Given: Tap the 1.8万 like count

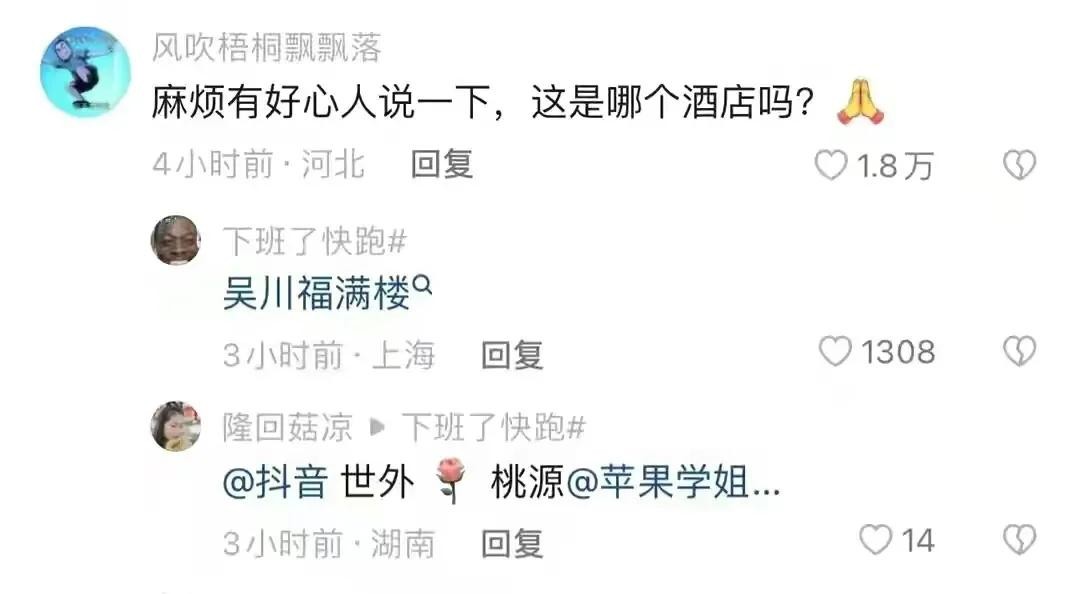Looking at the screenshot, I should [895, 166].
